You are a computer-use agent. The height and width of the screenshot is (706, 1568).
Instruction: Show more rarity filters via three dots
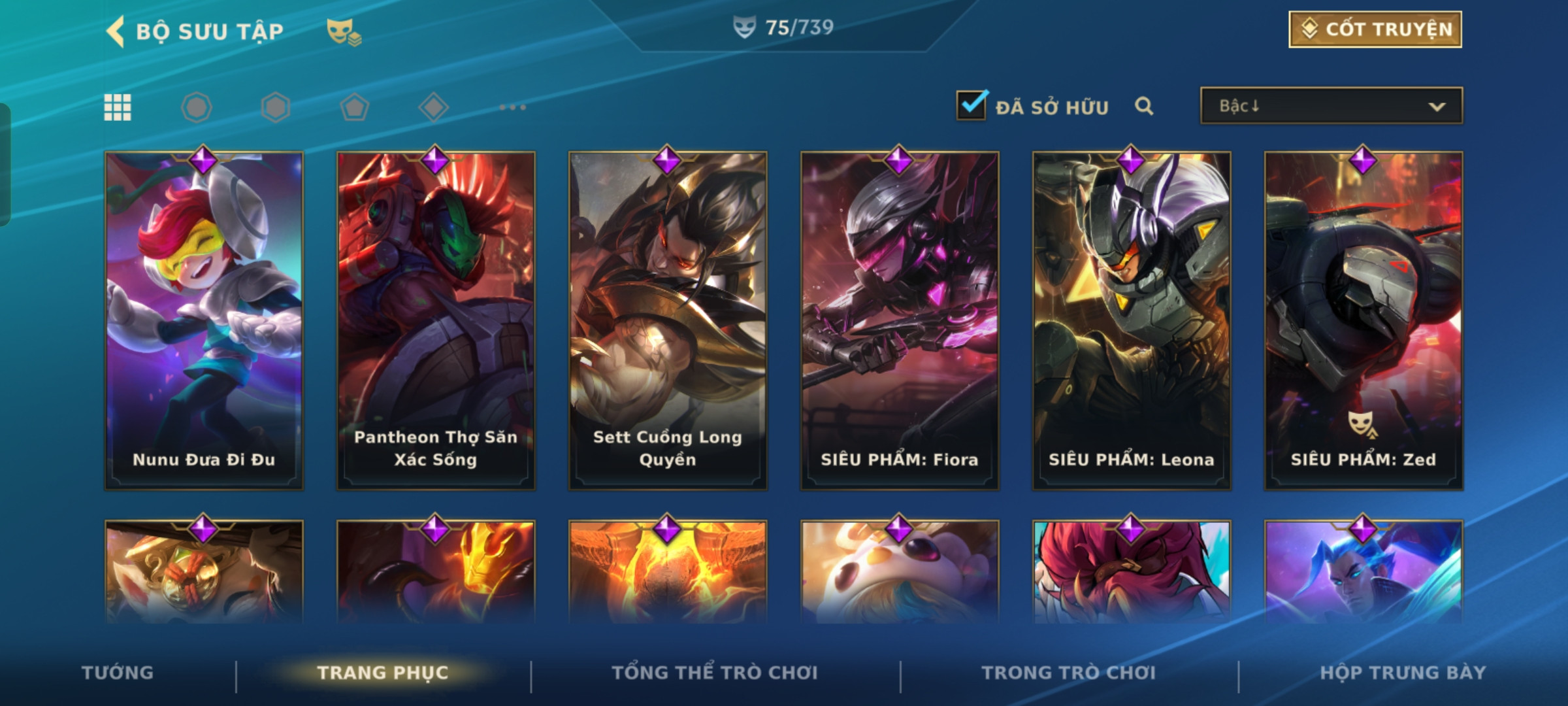click(513, 107)
